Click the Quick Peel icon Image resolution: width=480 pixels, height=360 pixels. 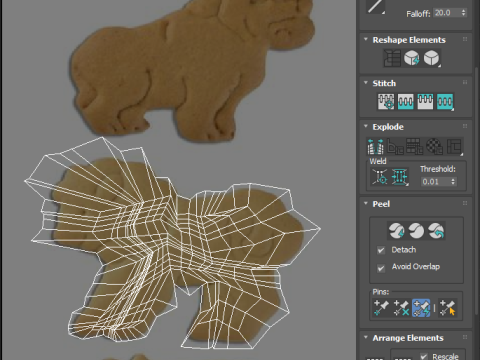pyautogui.click(x=396, y=231)
